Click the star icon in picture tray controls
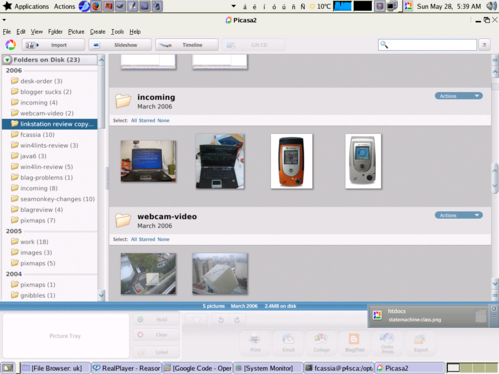 (x=197, y=320)
